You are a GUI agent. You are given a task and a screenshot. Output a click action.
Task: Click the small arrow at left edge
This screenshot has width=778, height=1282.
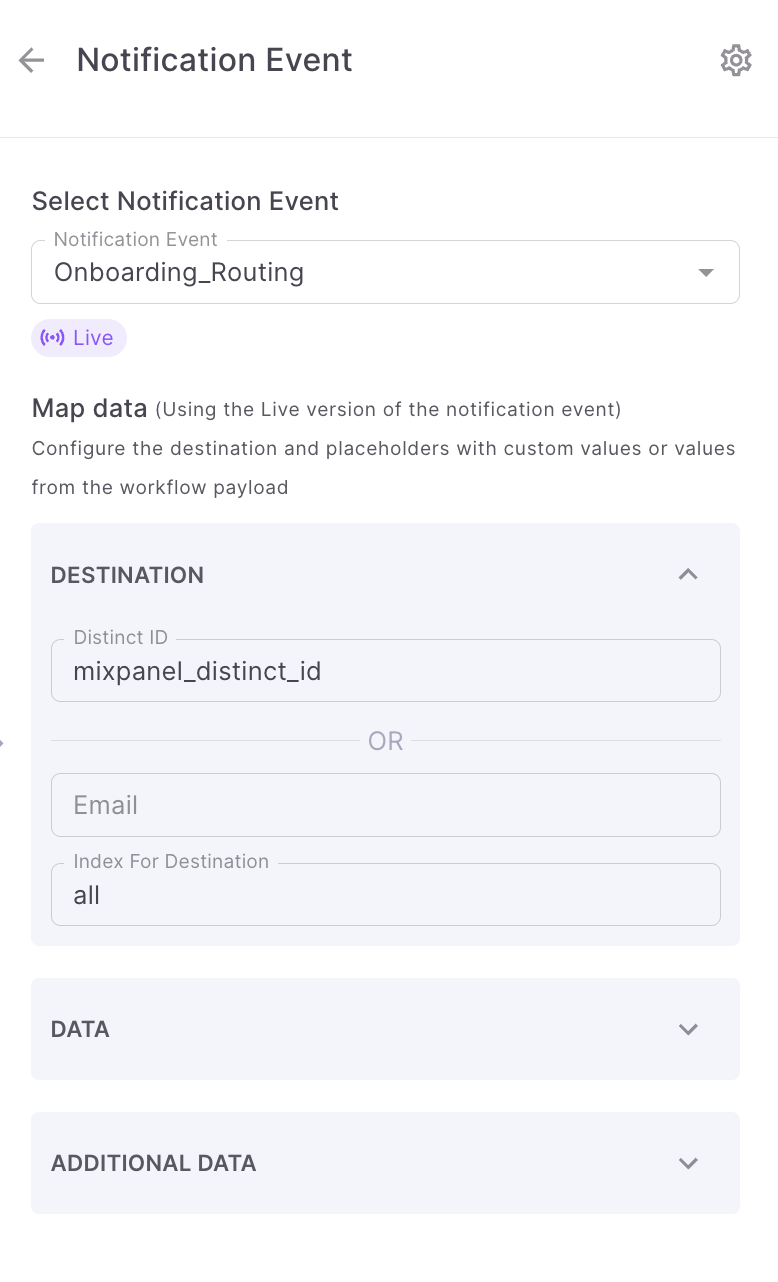click(3, 742)
